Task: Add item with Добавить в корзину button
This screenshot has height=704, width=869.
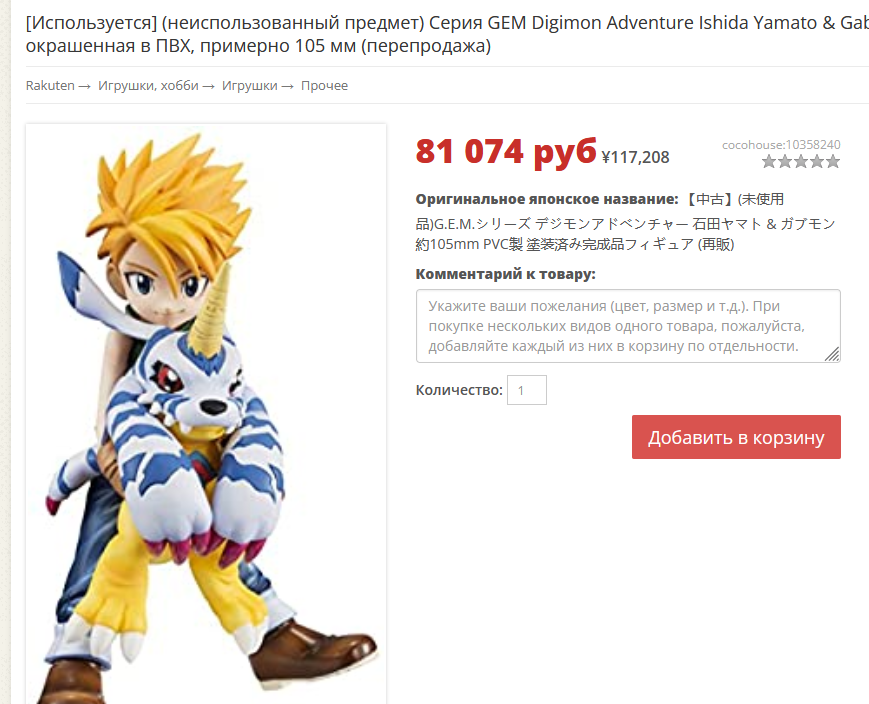Action: [x=736, y=437]
